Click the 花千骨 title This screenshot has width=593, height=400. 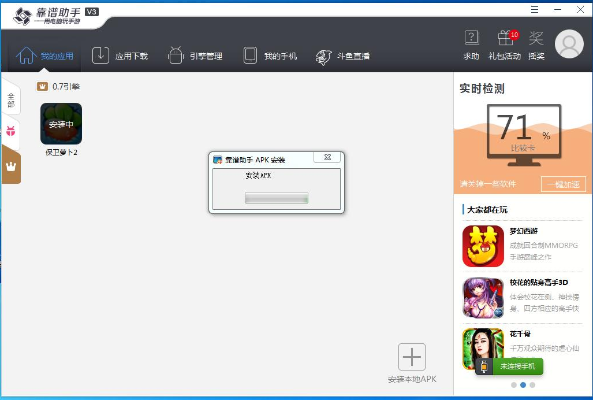[520, 334]
